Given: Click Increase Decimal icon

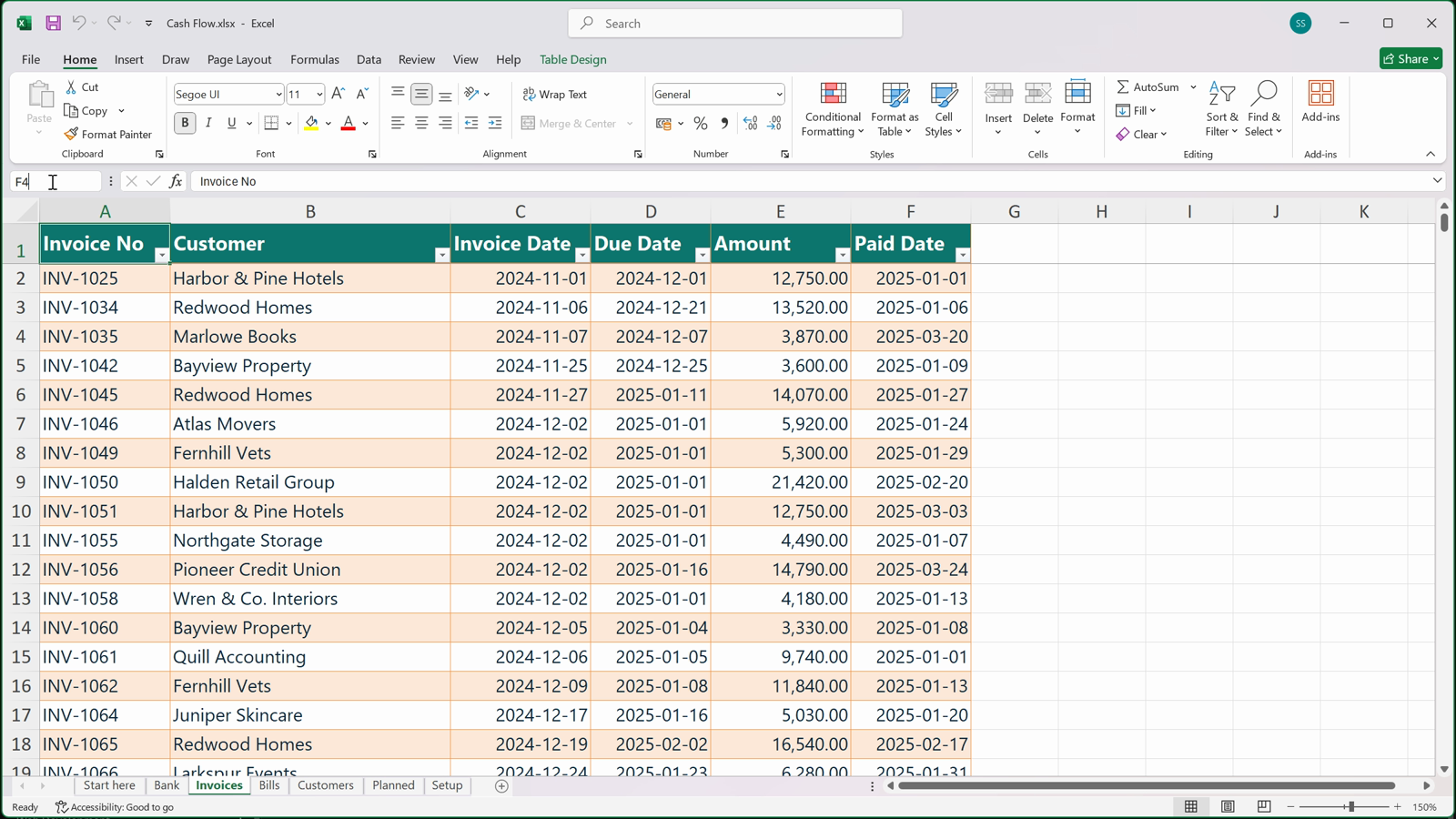Looking at the screenshot, I should coord(750,123).
